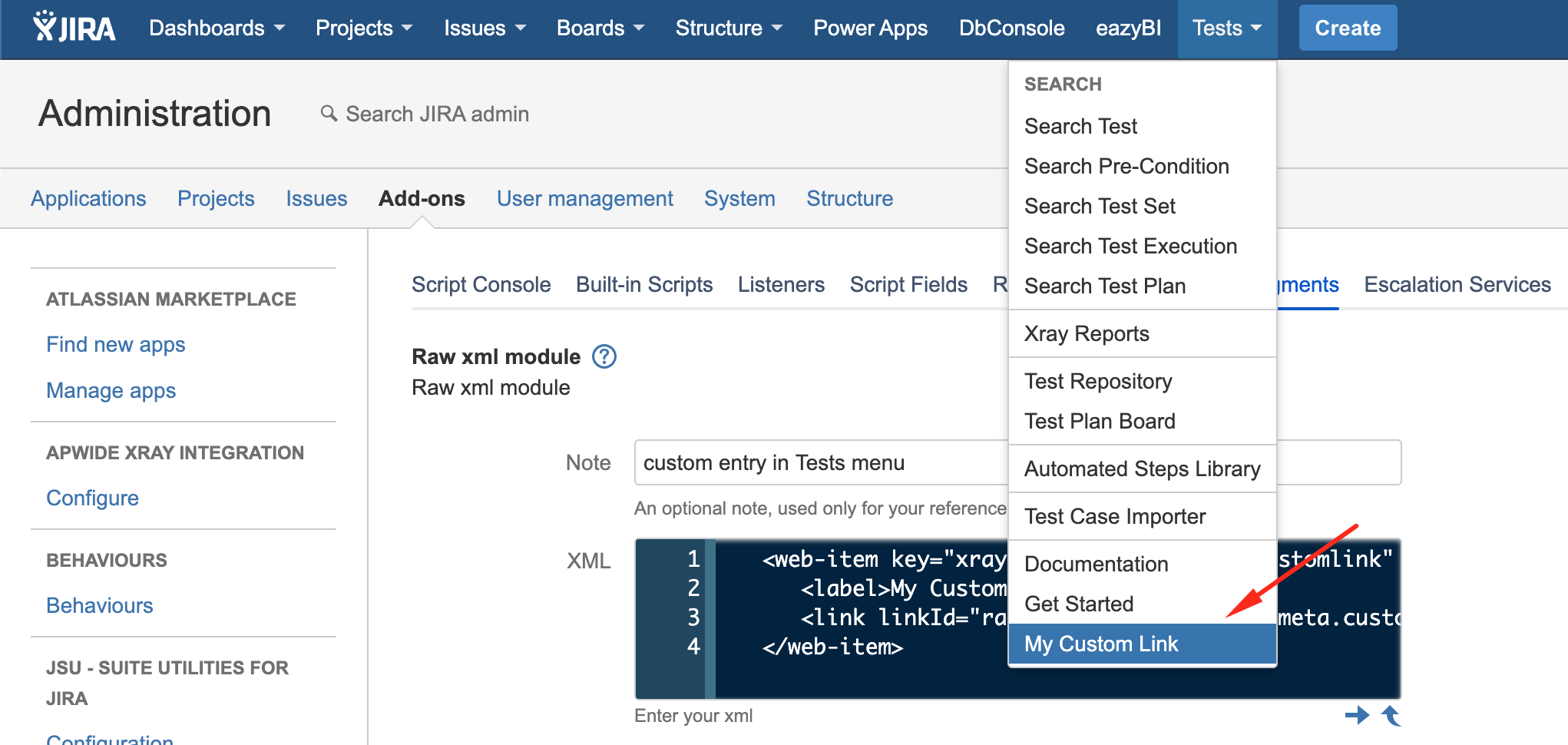Screen dimensions: 1568x745
Task: Select Search Test Set menu entry
Action: (1143, 206)
